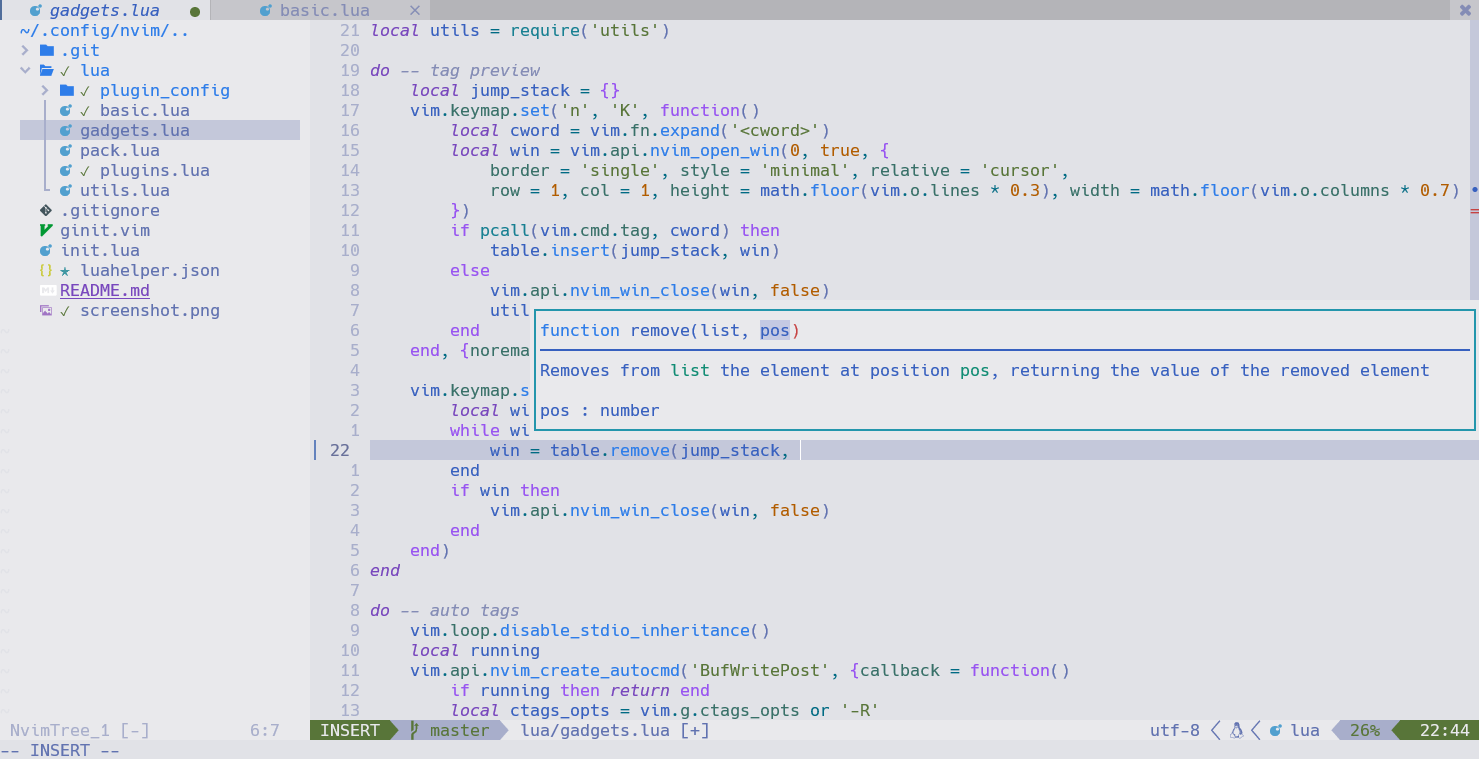This screenshot has width=1479, height=759.
Task: Open ginit.vim in the file tree
Action: pyautogui.click(x=105, y=230)
